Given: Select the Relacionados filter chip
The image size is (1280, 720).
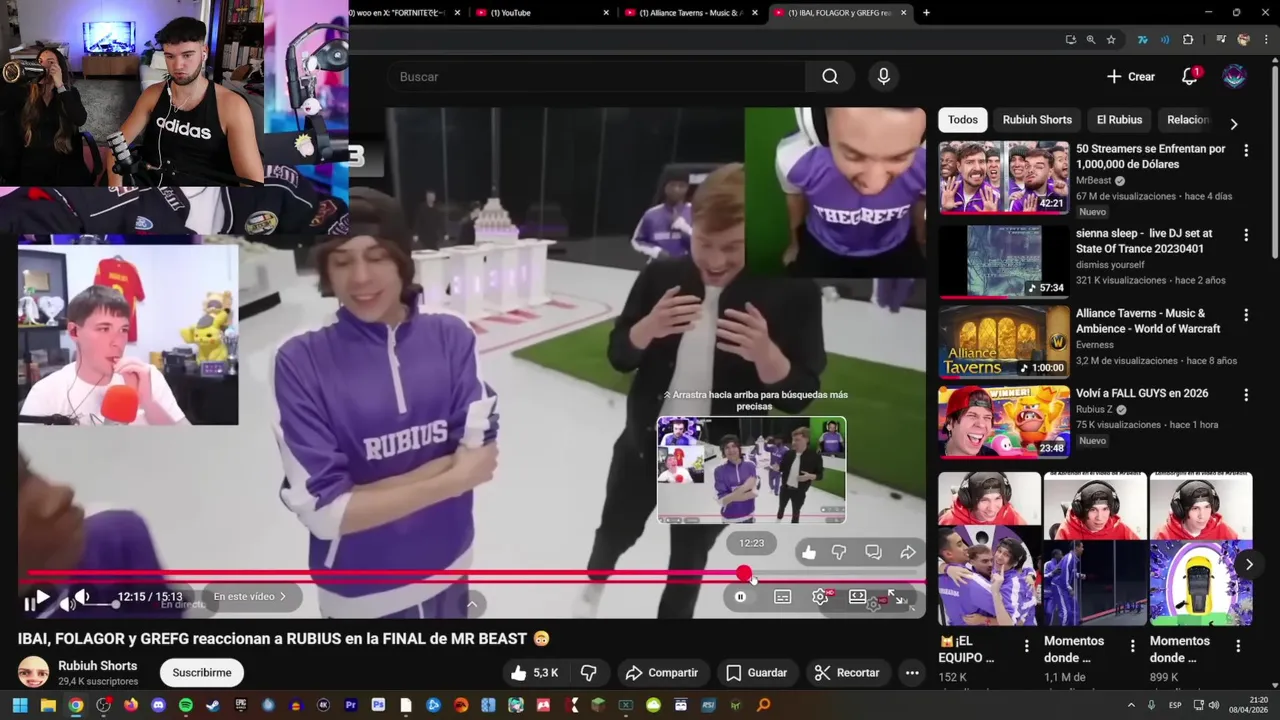Looking at the screenshot, I should [x=1188, y=120].
